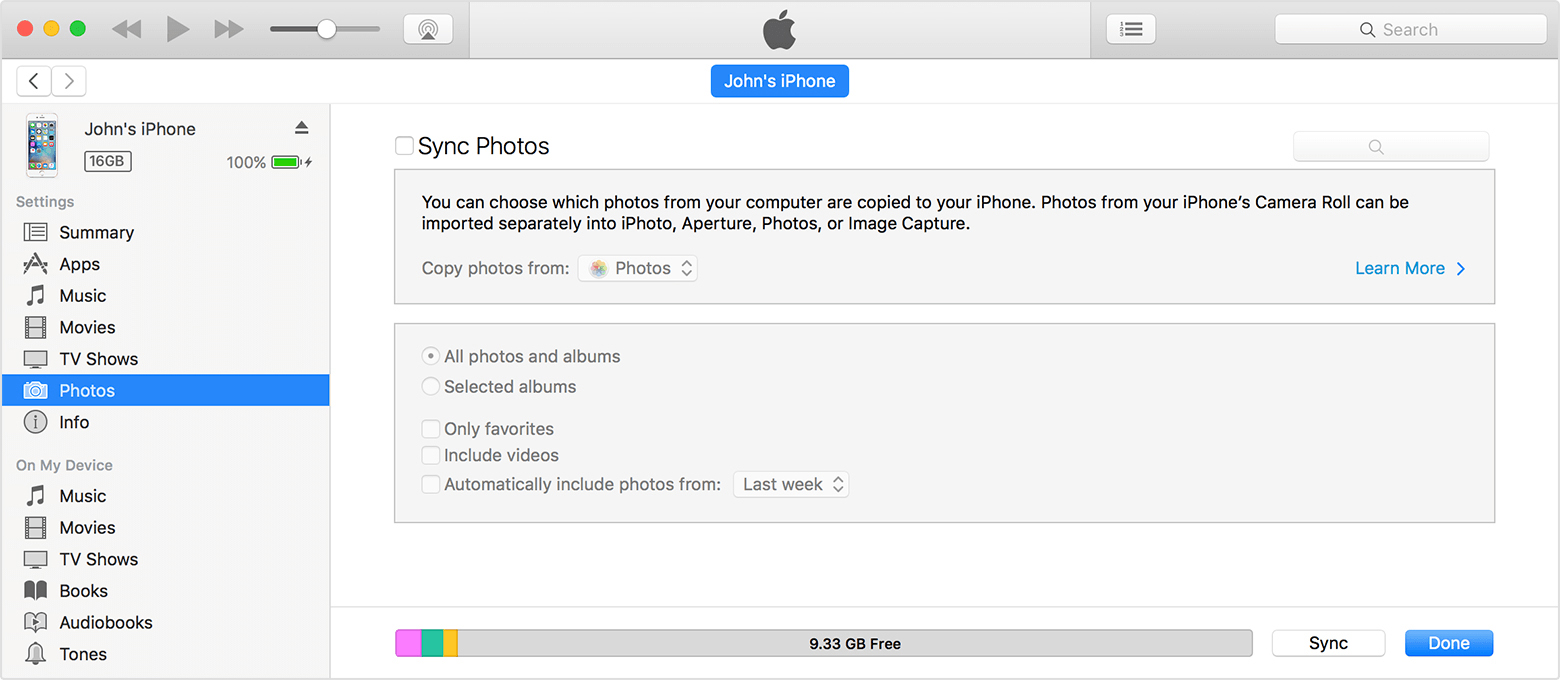Eject John's iPhone
1560x680 pixels.
[302, 128]
